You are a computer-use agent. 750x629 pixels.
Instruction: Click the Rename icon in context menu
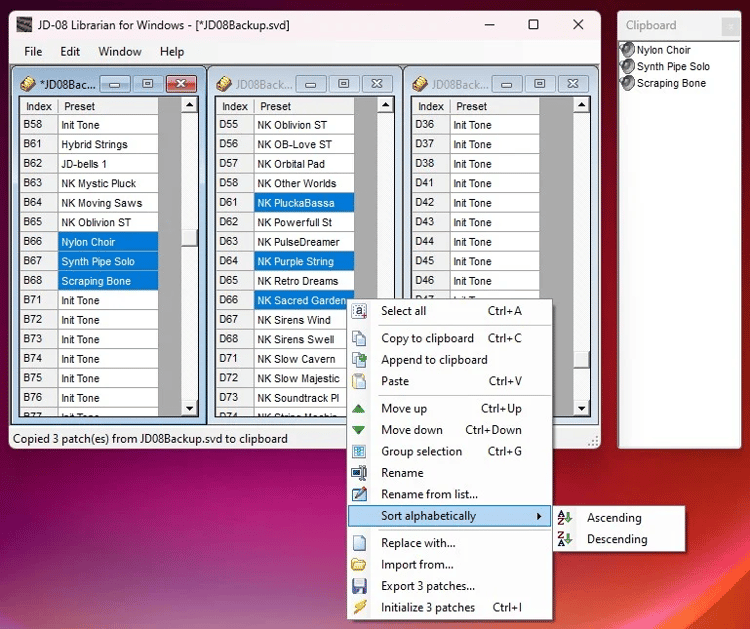coord(359,473)
